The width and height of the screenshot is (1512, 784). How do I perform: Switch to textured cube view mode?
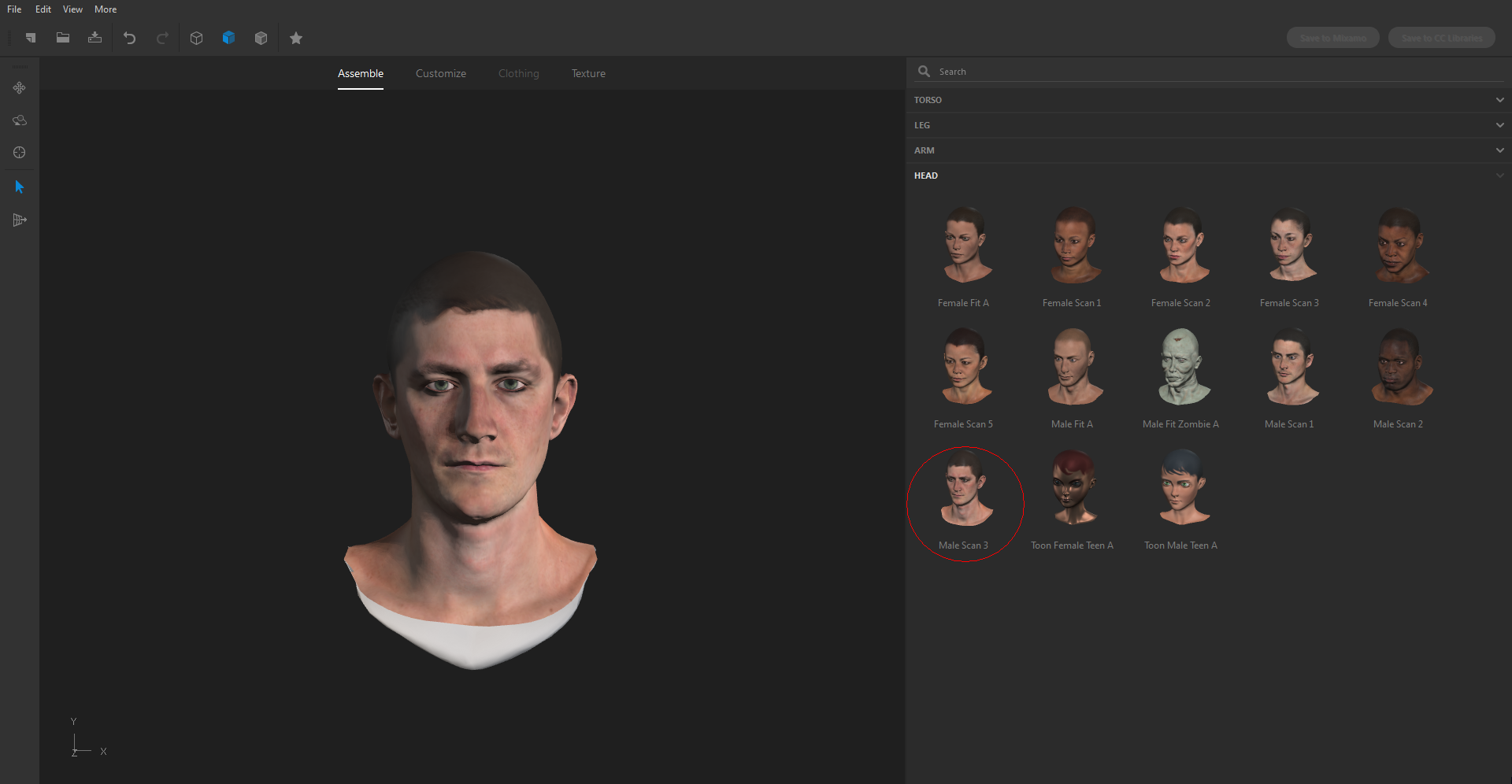click(261, 38)
